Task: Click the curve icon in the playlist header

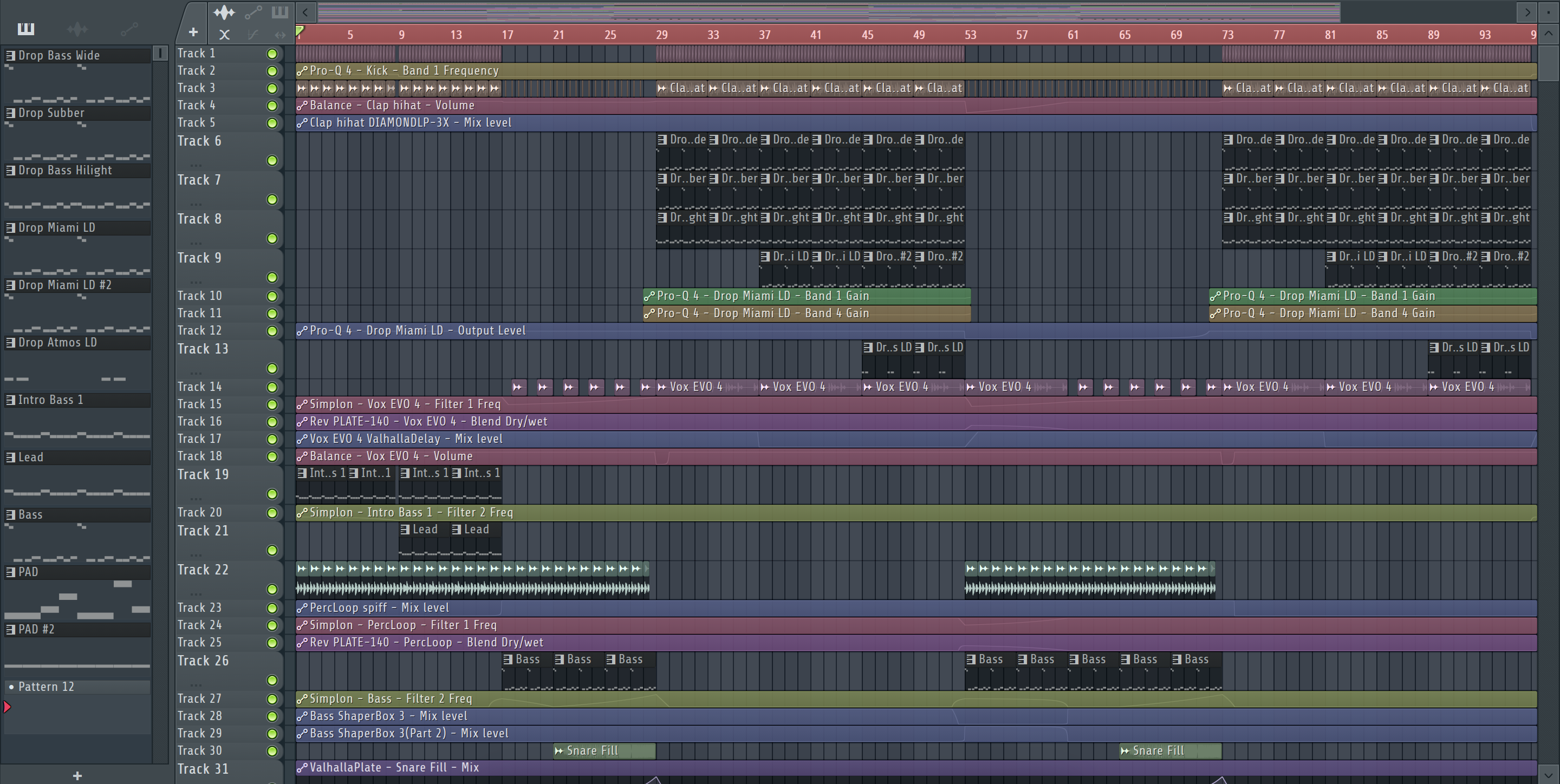Action: (253, 35)
